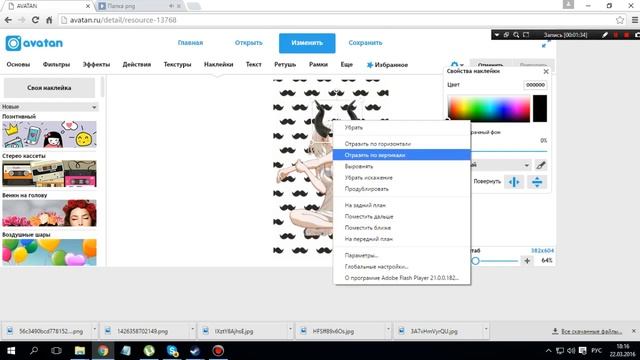640x360 pixels.
Task: Click the zoom-in plus button
Action: pos(527,260)
